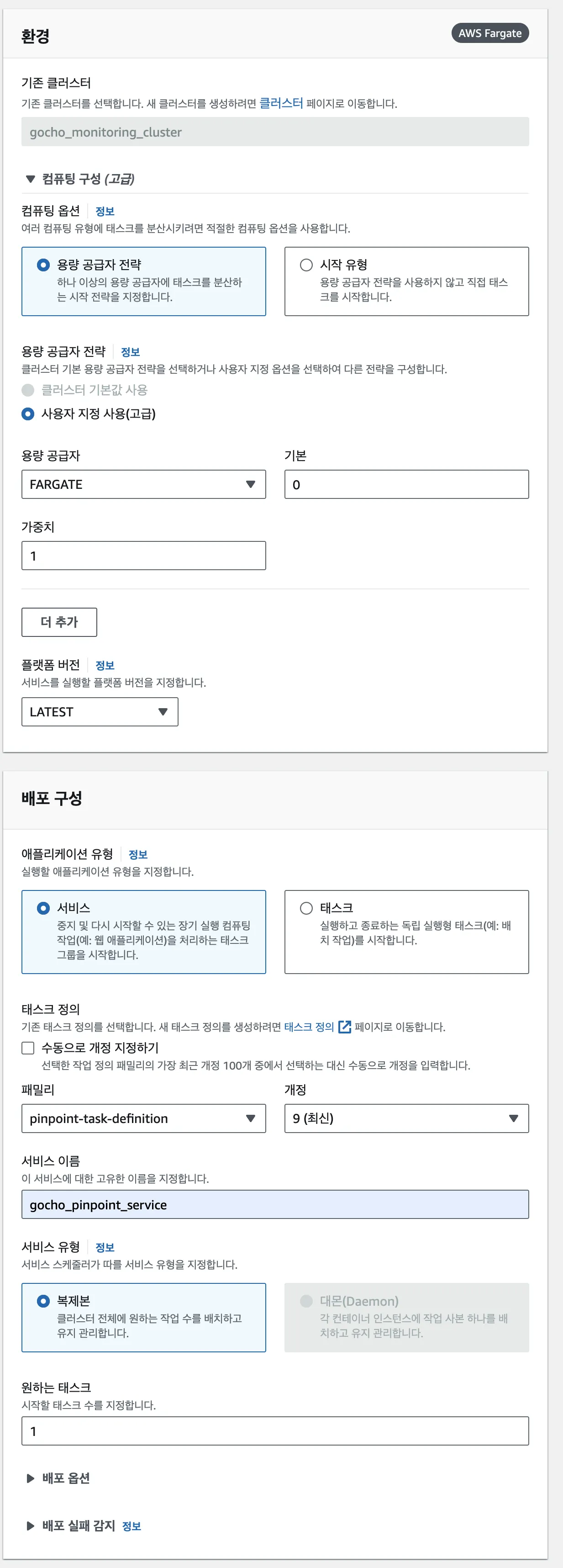Click 정보 link beside 플랫폼 버전
Screen dimensions: 563x1568
pyautogui.click(x=105, y=665)
